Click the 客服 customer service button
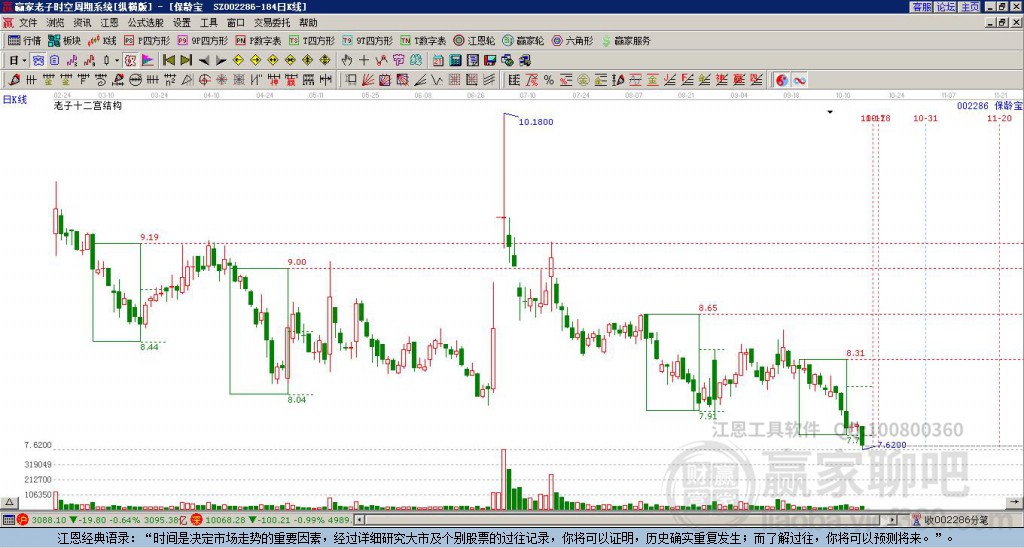Screen dimensions: 1024x548 921,7
